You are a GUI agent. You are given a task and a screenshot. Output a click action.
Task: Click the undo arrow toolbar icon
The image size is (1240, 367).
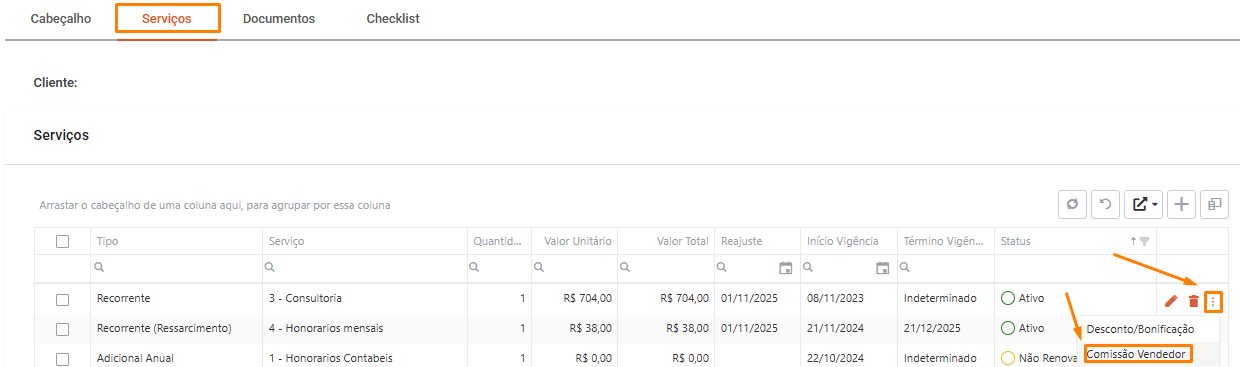[x=1105, y=204]
